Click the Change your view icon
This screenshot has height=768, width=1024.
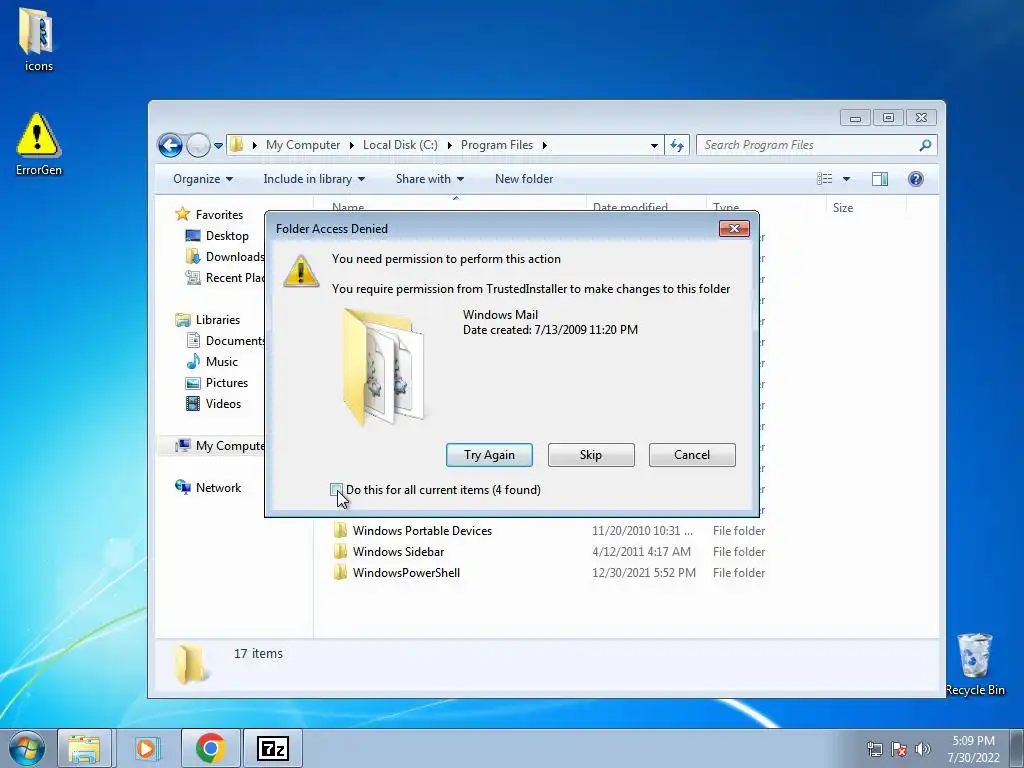point(825,179)
